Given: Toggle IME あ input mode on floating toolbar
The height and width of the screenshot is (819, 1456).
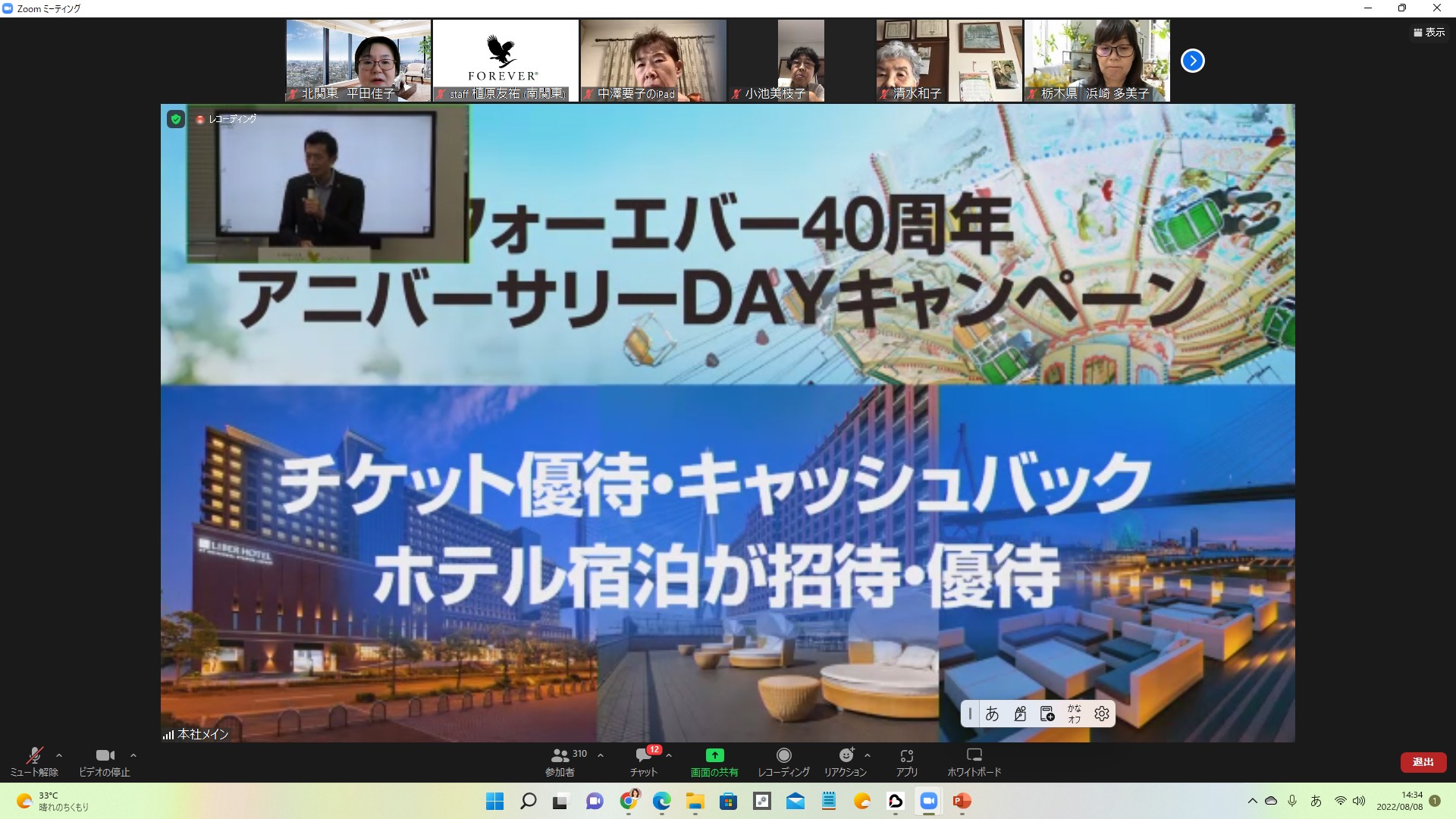Looking at the screenshot, I should [x=992, y=714].
